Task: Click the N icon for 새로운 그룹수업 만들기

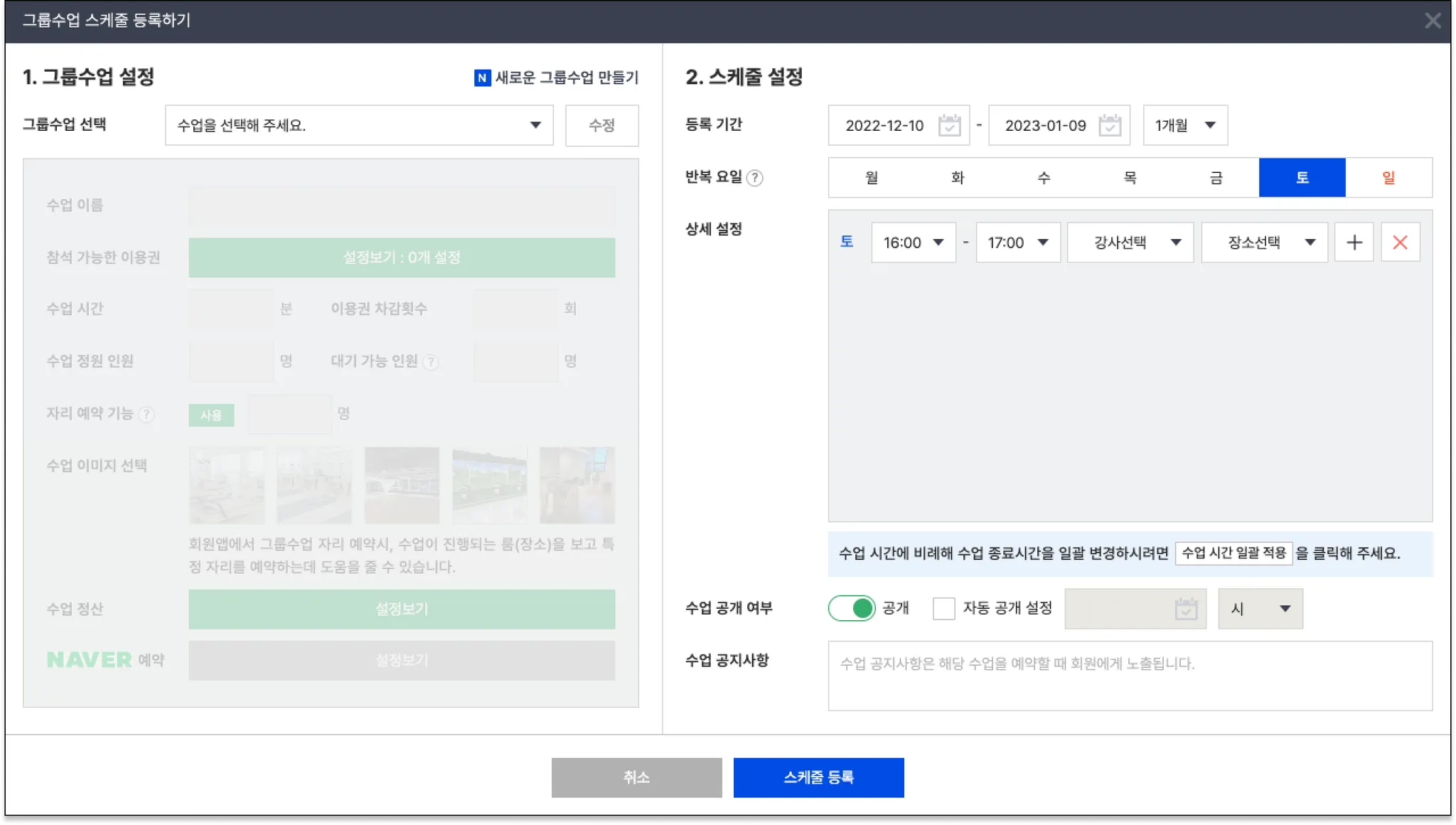Action: 482,78
